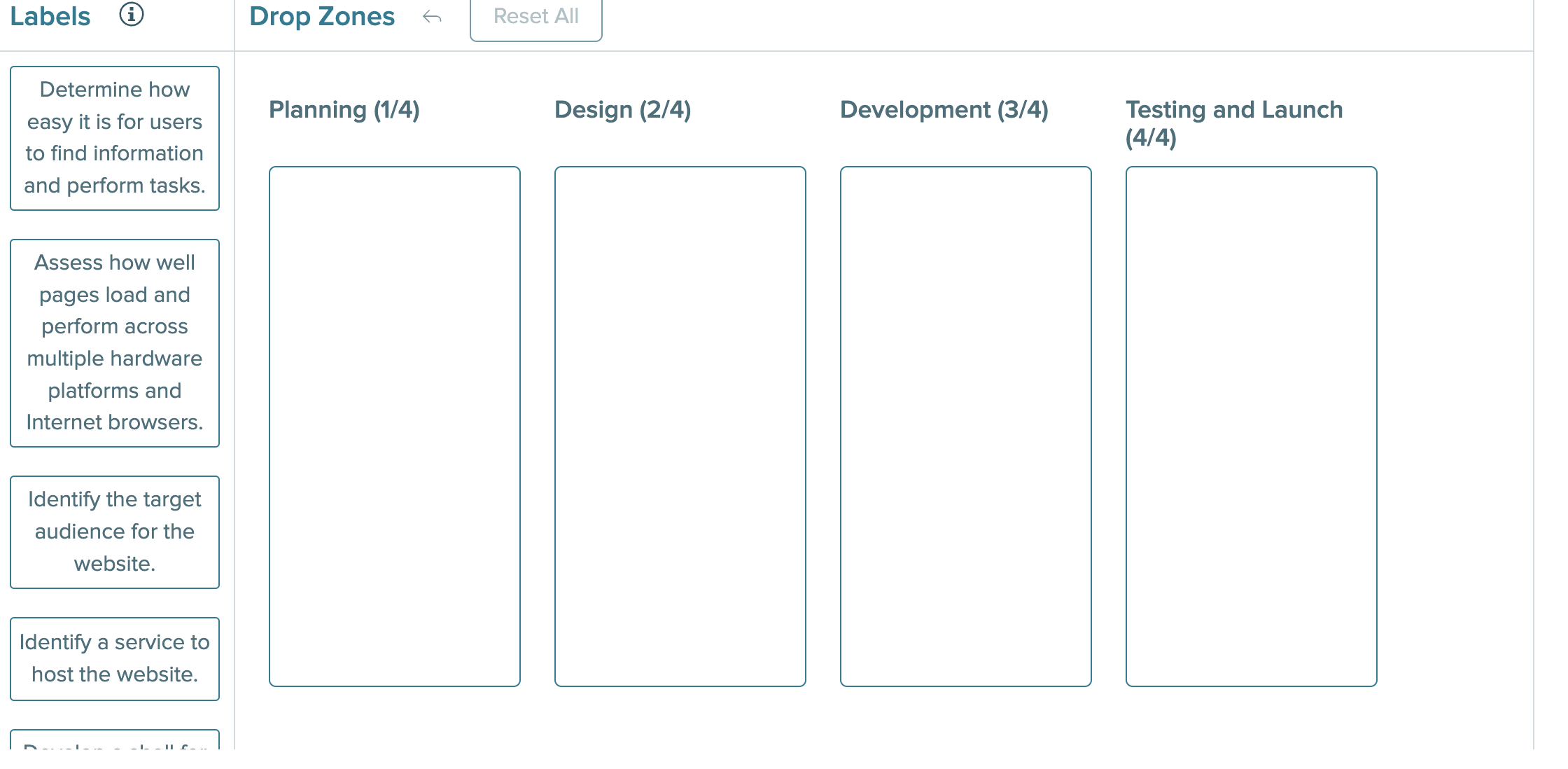Click the Development (3/4) heading
The height and width of the screenshot is (769, 1568).
coord(944,109)
